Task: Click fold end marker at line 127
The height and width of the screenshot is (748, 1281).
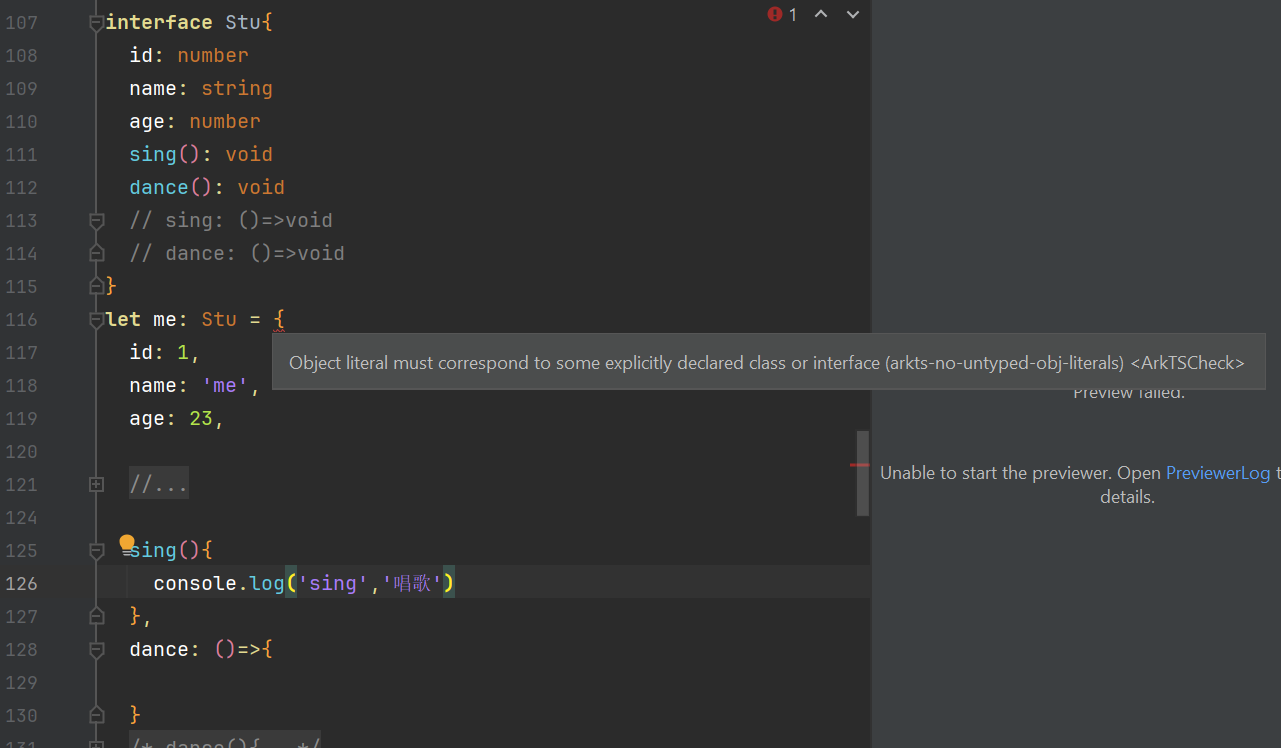Action: [x=96, y=616]
